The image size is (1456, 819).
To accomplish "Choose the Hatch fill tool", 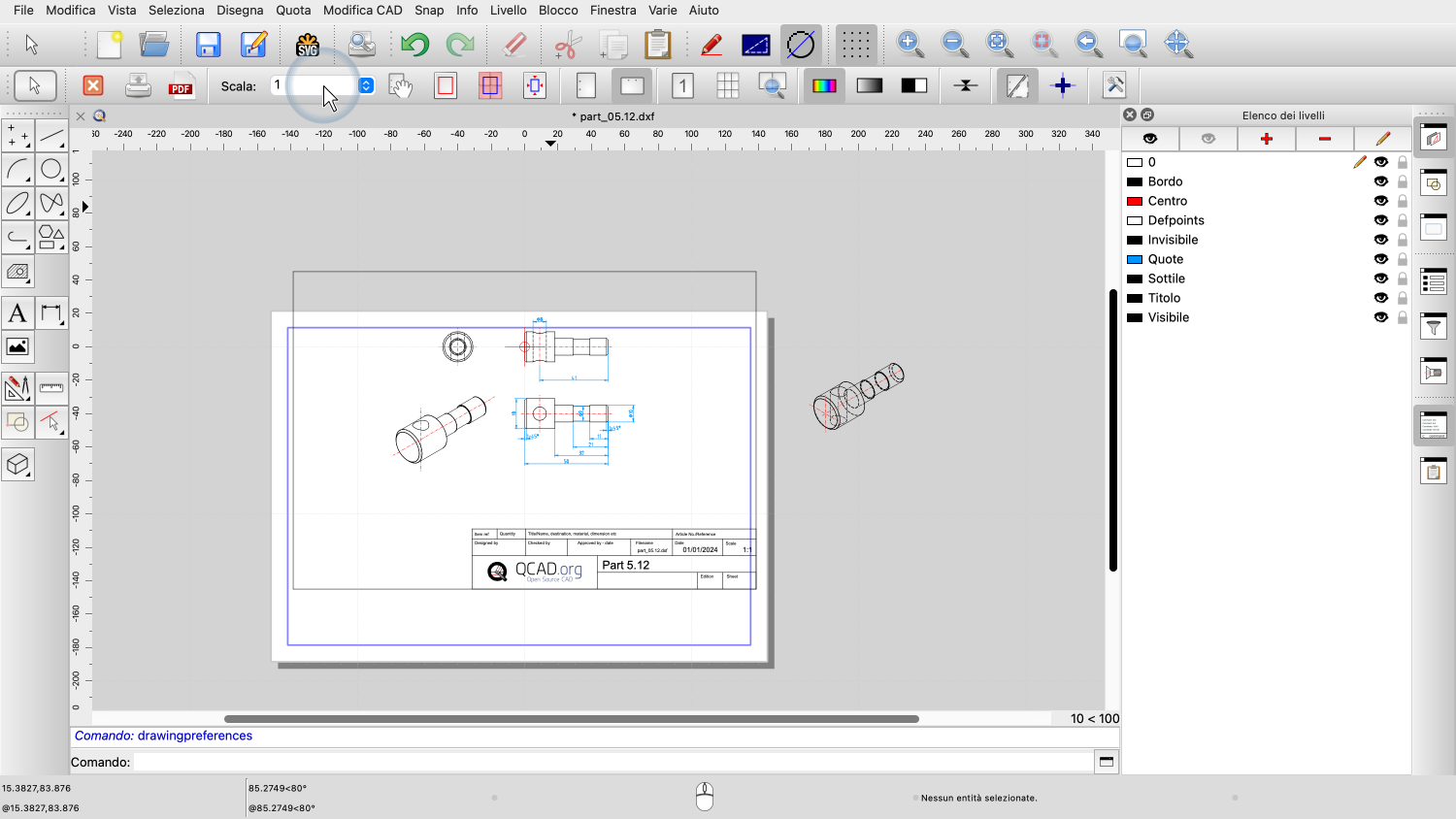I will point(17,272).
